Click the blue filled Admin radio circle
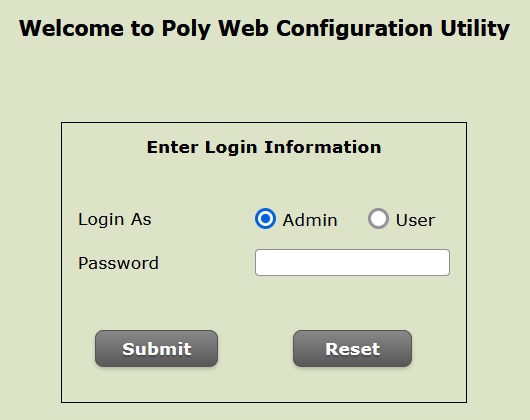530x420 pixels. (x=265, y=219)
